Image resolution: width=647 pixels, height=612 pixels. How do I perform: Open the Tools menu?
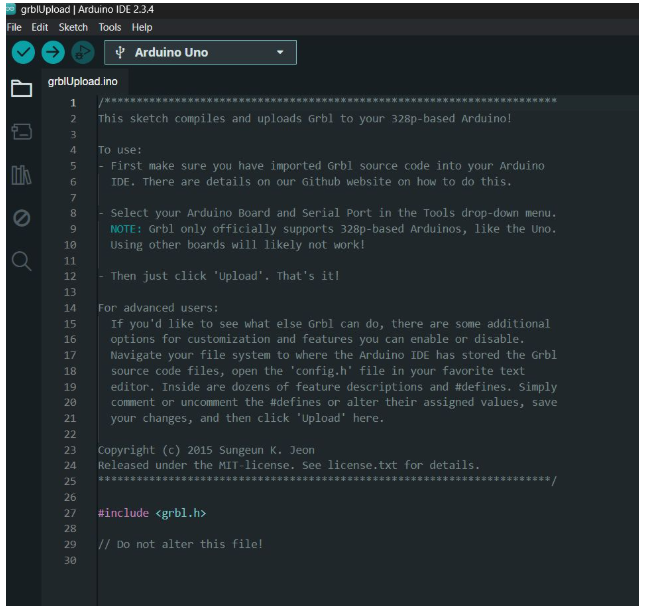coord(110,27)
